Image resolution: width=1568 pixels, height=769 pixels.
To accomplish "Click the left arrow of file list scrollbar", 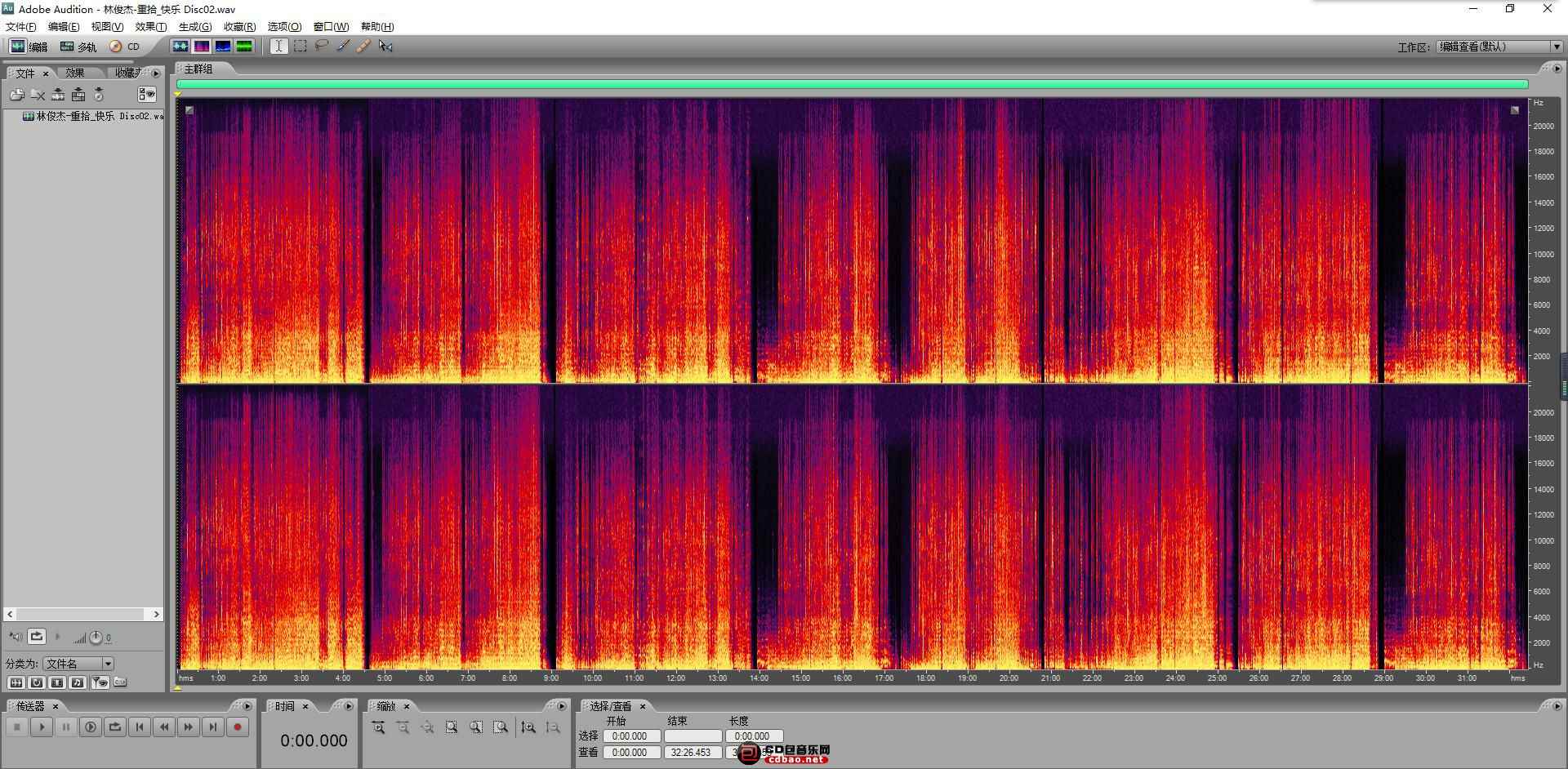I will [x=10, y=614].
